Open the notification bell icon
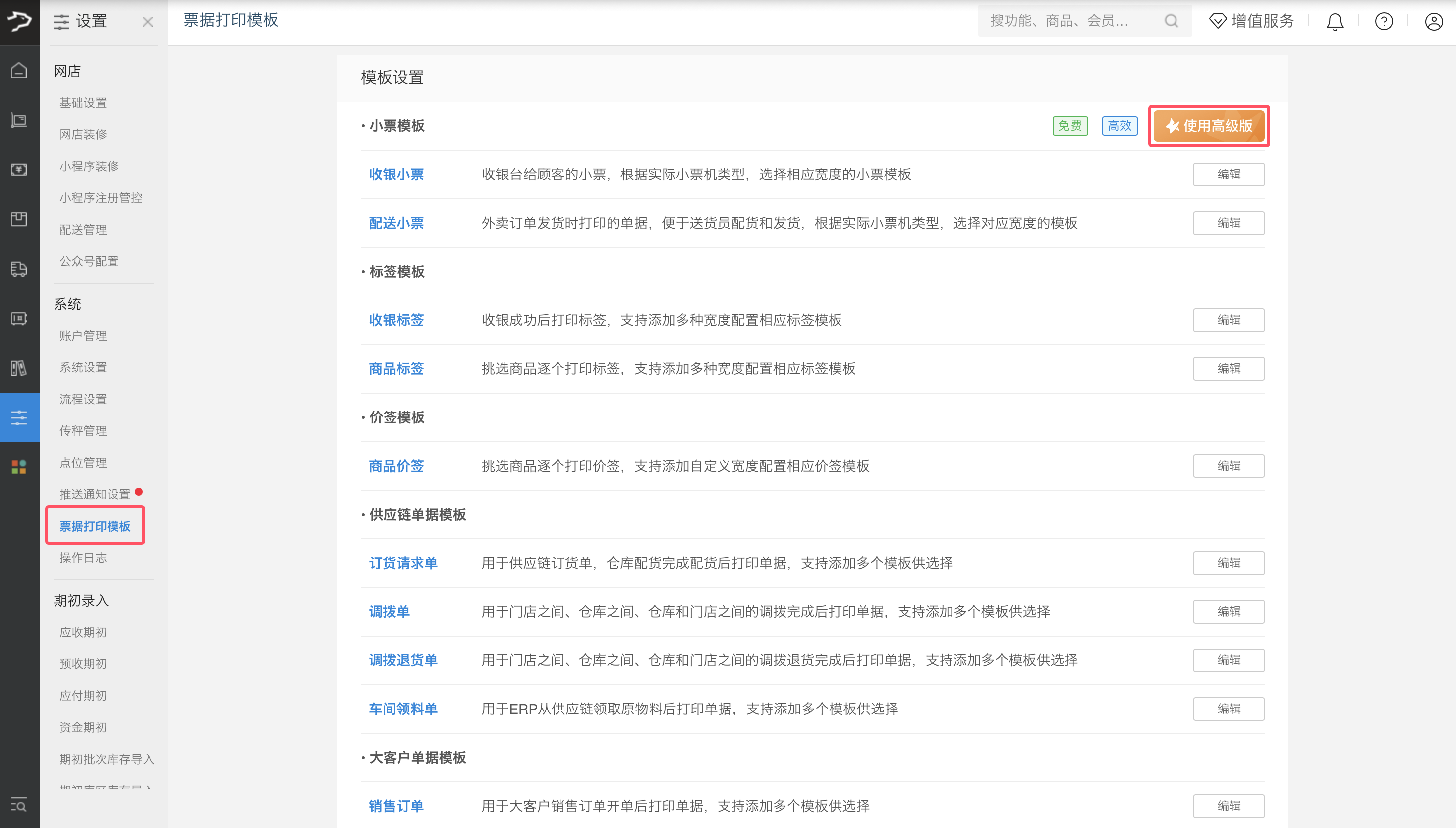 (x=1335, y=22)
